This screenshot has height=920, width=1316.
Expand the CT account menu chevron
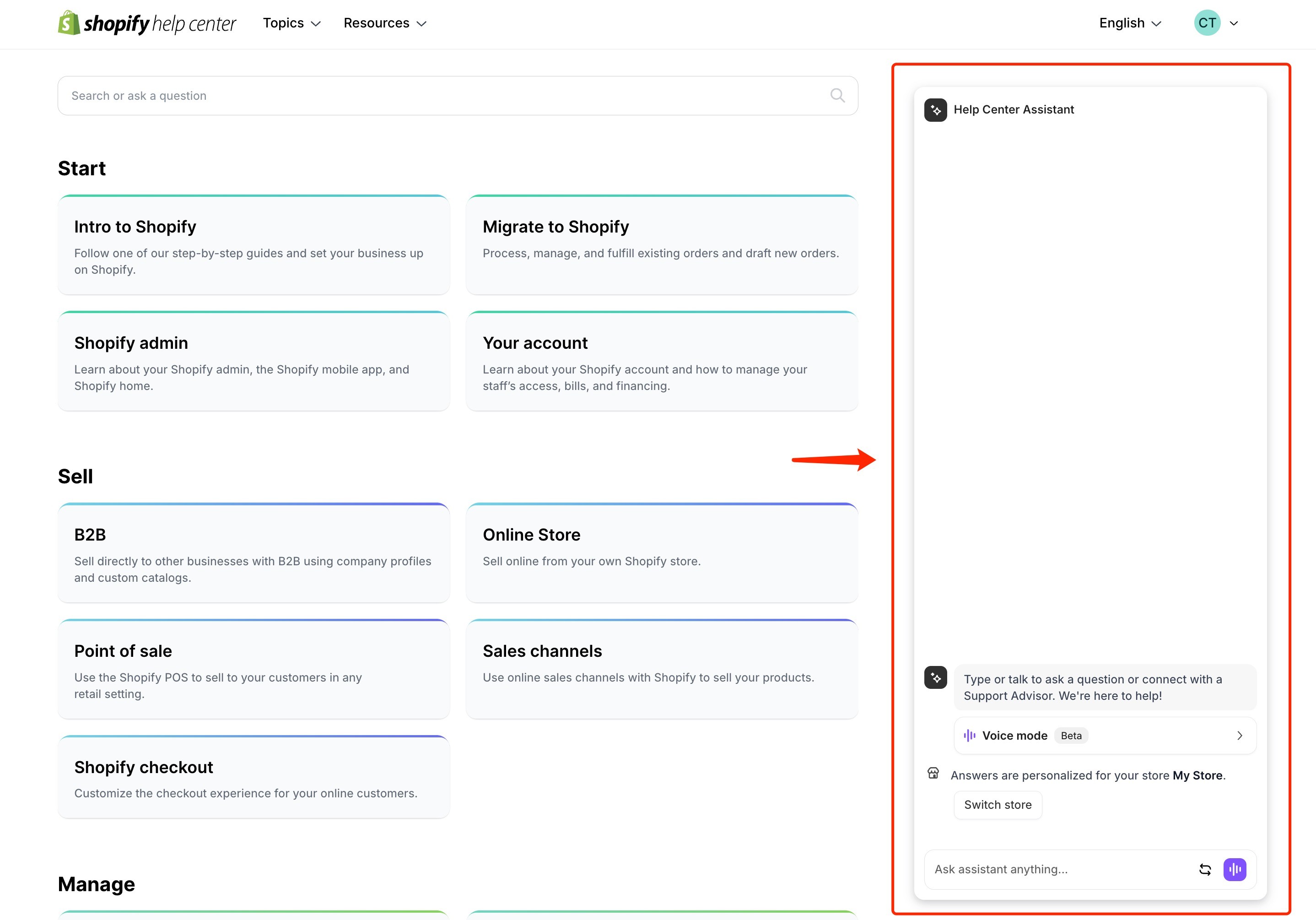(1234, 23)
